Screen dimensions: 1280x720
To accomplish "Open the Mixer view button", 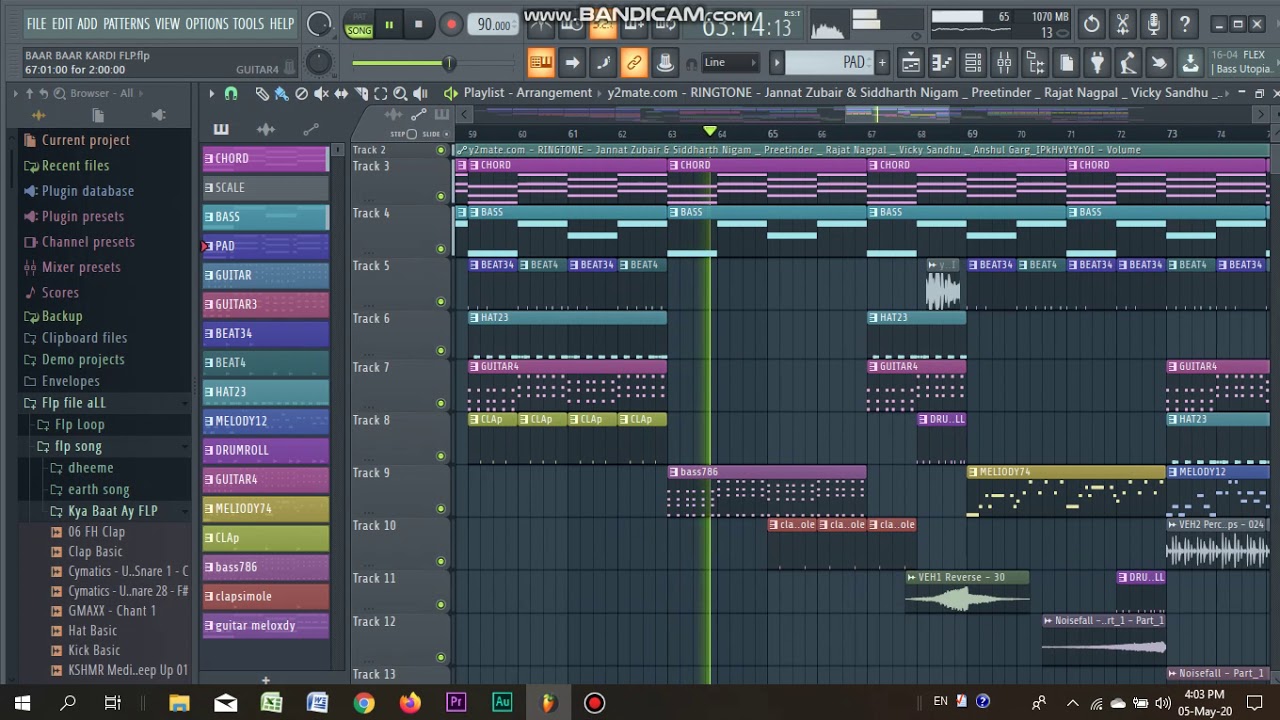I will [1004, 63].
